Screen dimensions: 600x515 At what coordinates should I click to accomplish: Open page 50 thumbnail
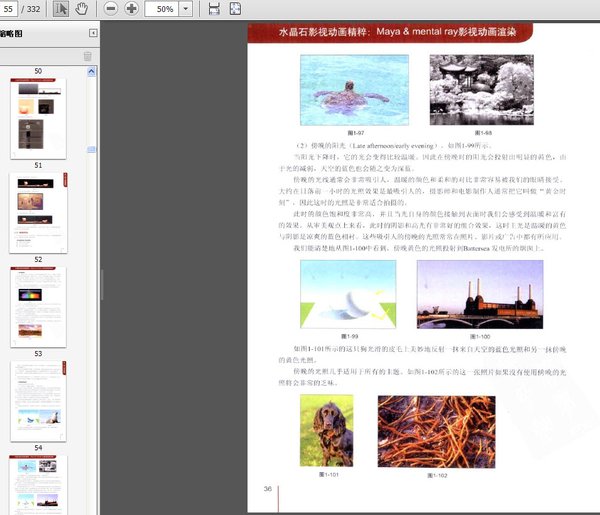click(x=38, y=117)
